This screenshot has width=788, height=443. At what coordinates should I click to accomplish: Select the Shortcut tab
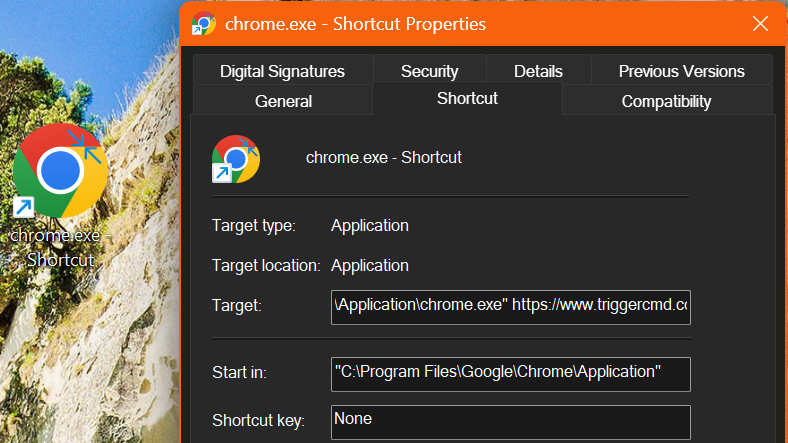pyautogui.click(x=467, y=98)
